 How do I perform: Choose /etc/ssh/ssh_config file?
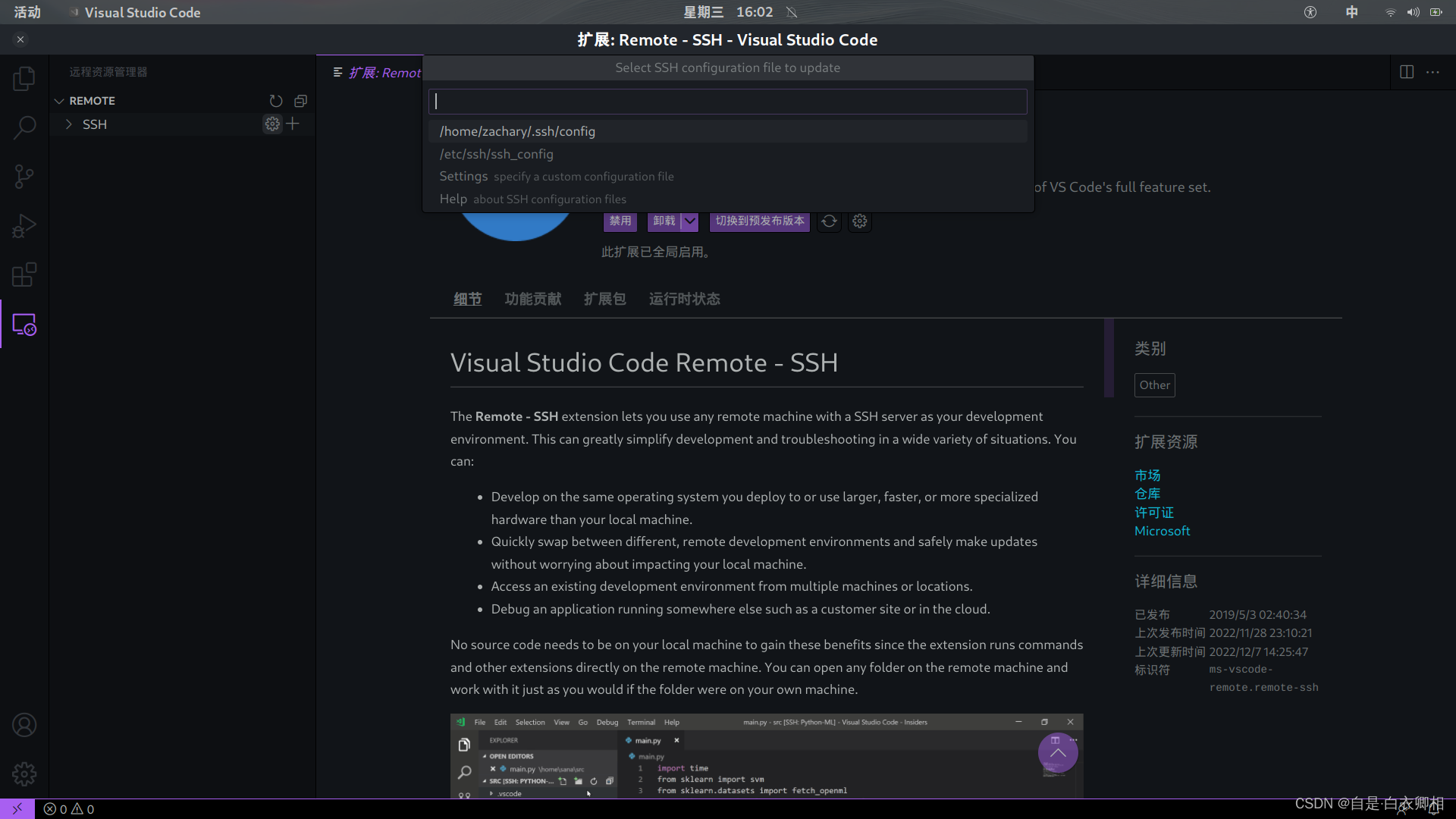tap(728, 154)
